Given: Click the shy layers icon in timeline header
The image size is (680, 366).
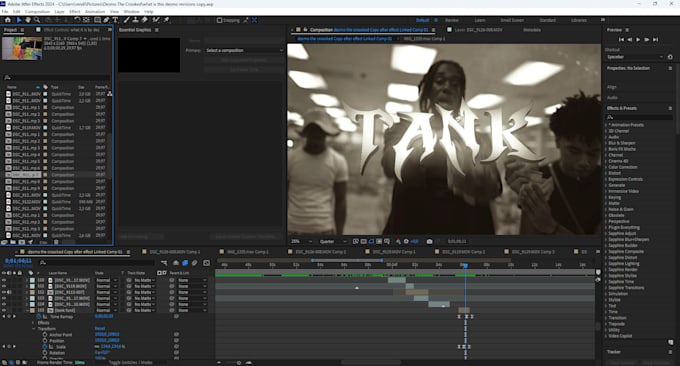Looking at the screenshot, I should (x=176, y=263).
